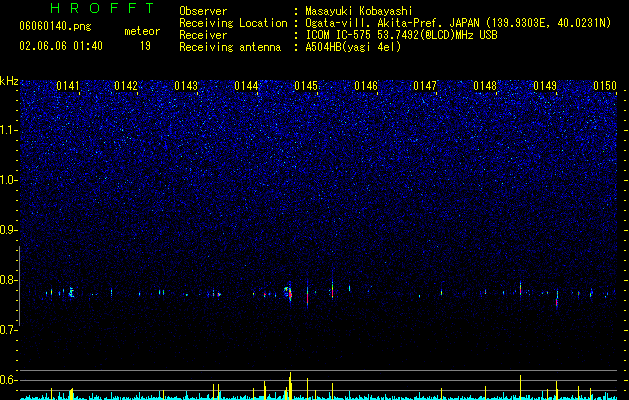Click the 0.6 kHz axis label

tap(9, 380)
